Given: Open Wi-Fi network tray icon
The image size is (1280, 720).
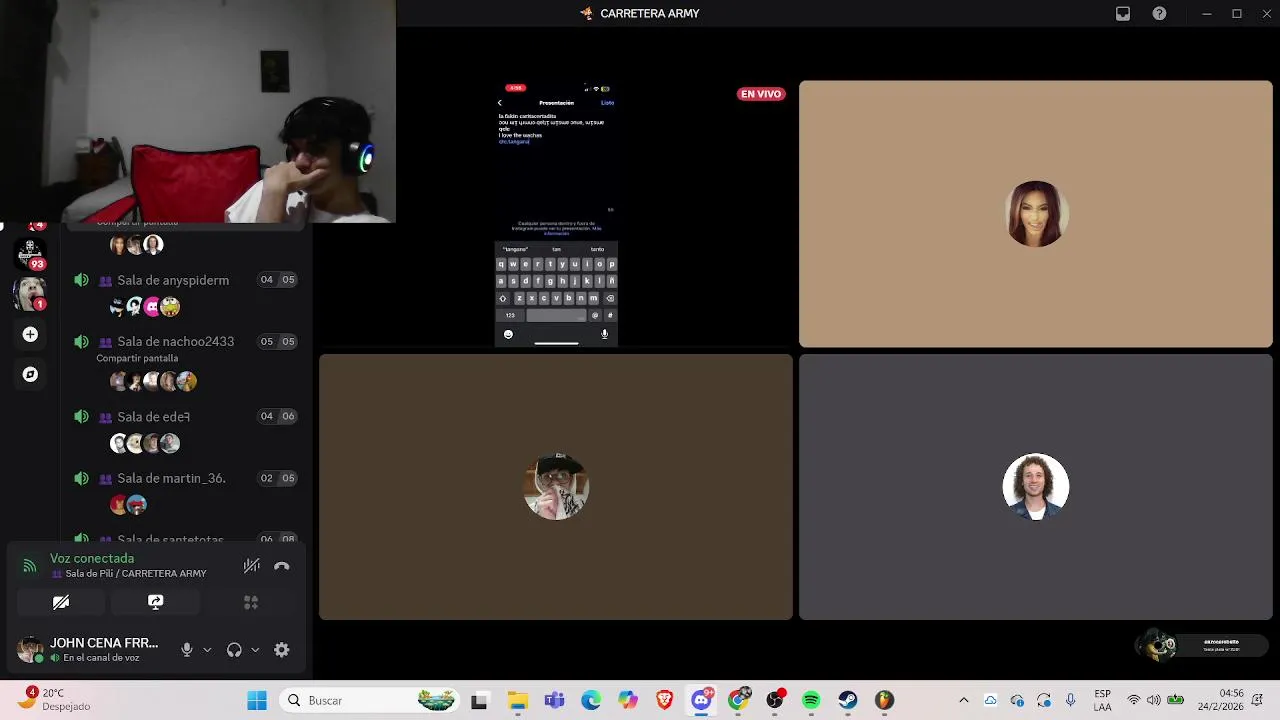Looking at the screenshot, I should [1133, 700].
